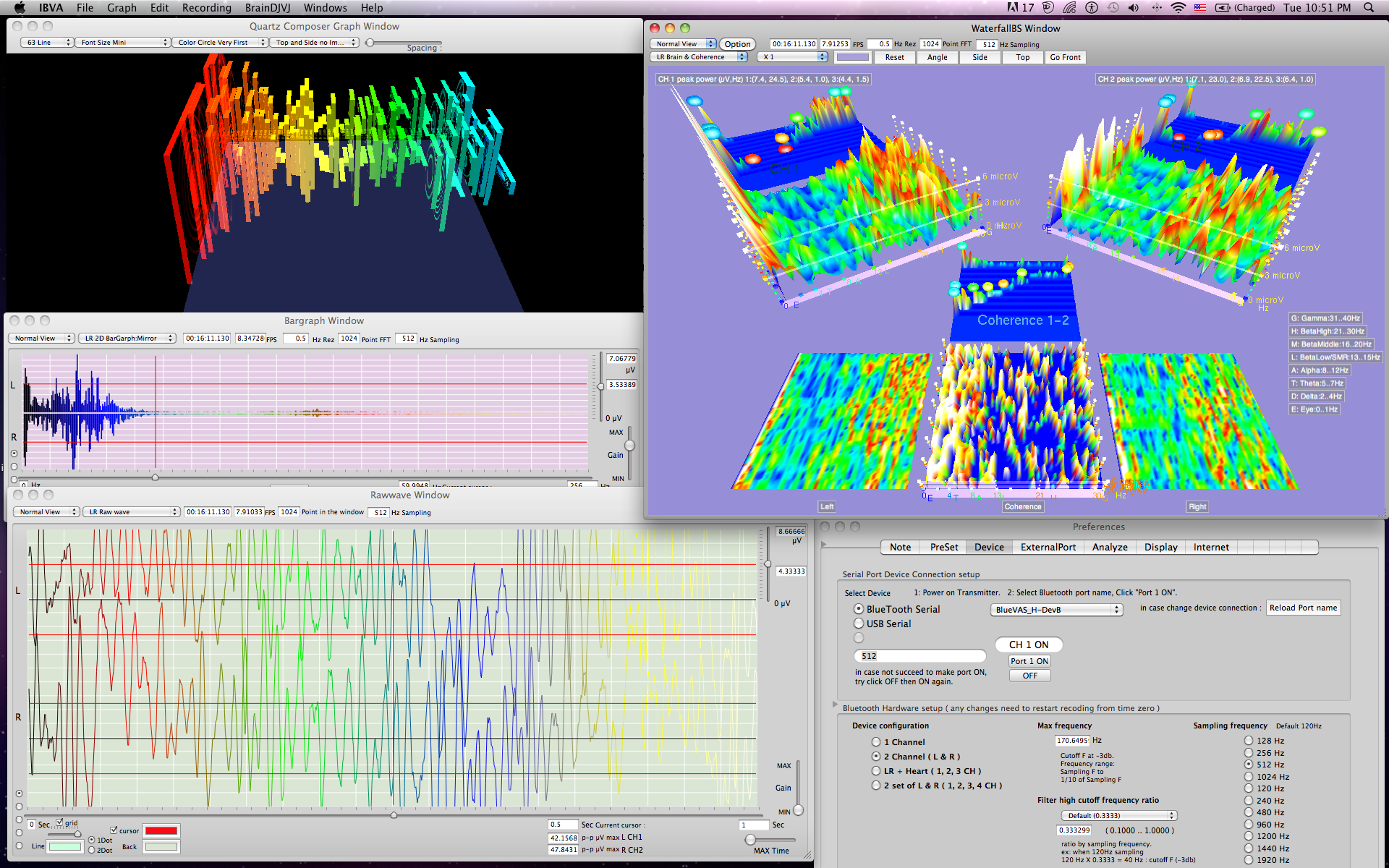Screen dimensions: 1389x868
Task: Open the ExternalPort tab in Preferences
Action: coord(1048,548)
